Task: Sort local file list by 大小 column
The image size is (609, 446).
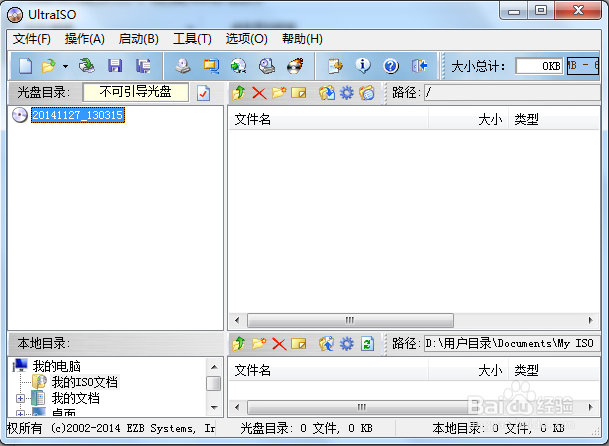Action: click(468, 370)
